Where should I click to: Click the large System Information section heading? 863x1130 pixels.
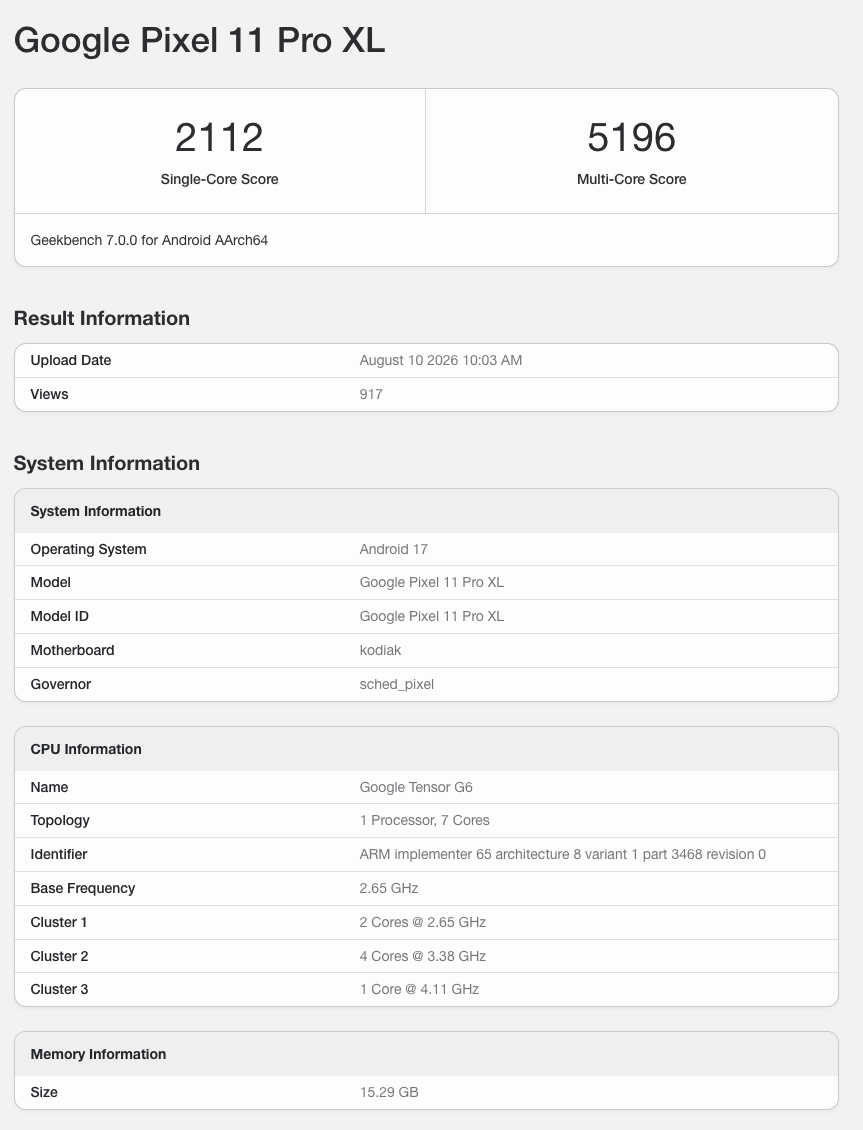point(107,463)
